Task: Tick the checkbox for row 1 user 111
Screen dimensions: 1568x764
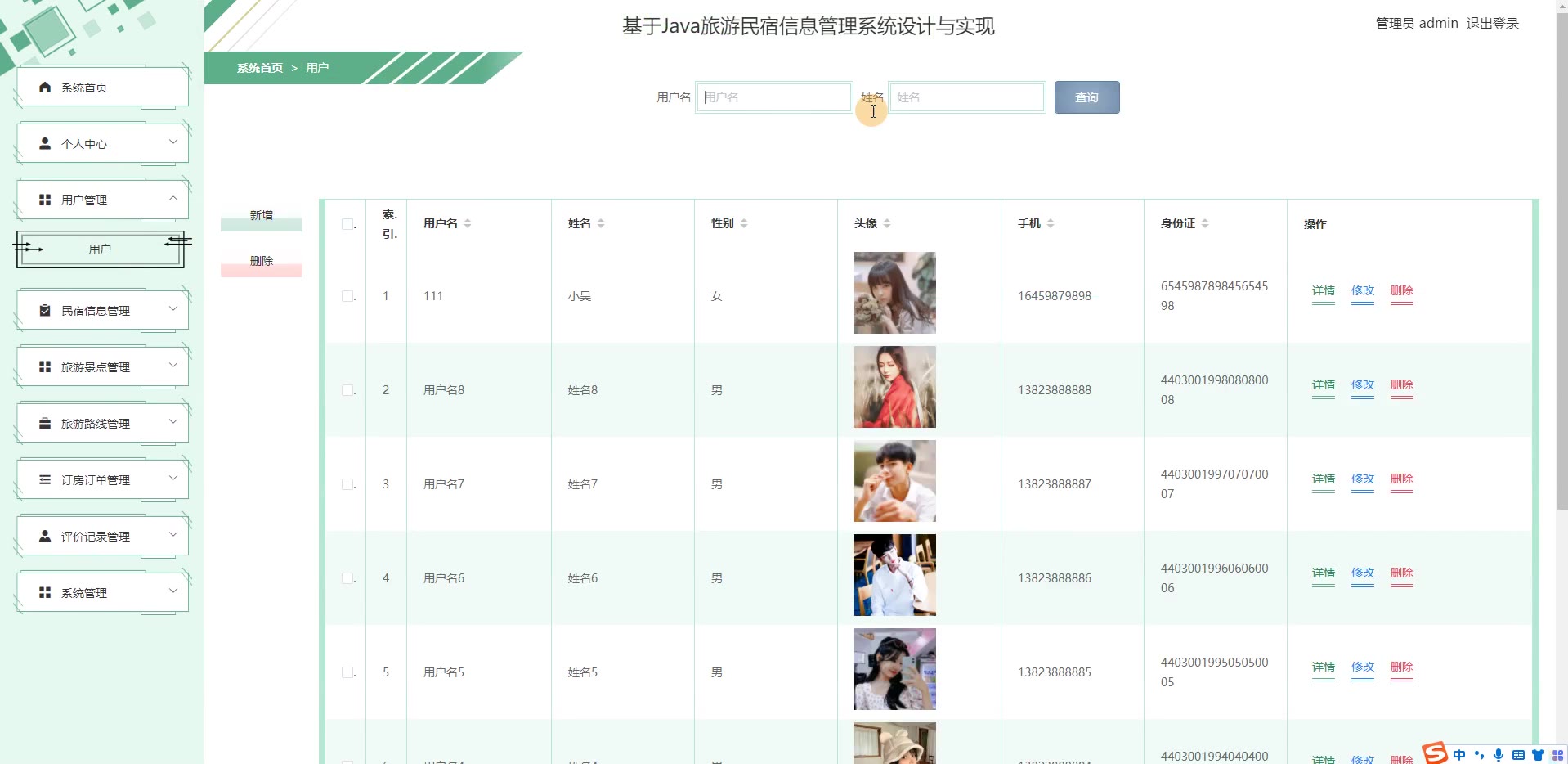Action: [347, 296]
